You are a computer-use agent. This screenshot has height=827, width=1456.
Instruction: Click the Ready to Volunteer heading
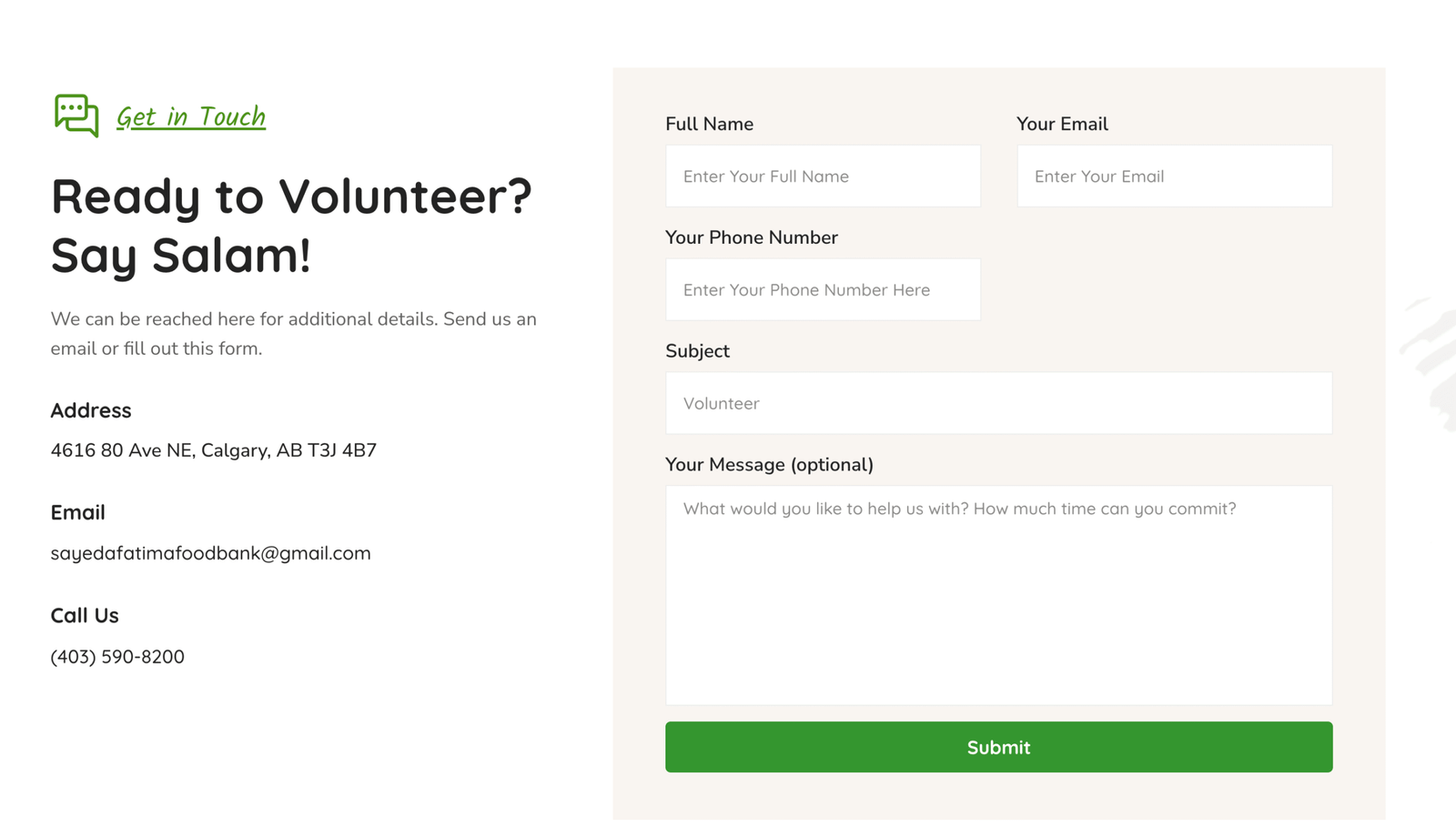(x=291, y=225)
